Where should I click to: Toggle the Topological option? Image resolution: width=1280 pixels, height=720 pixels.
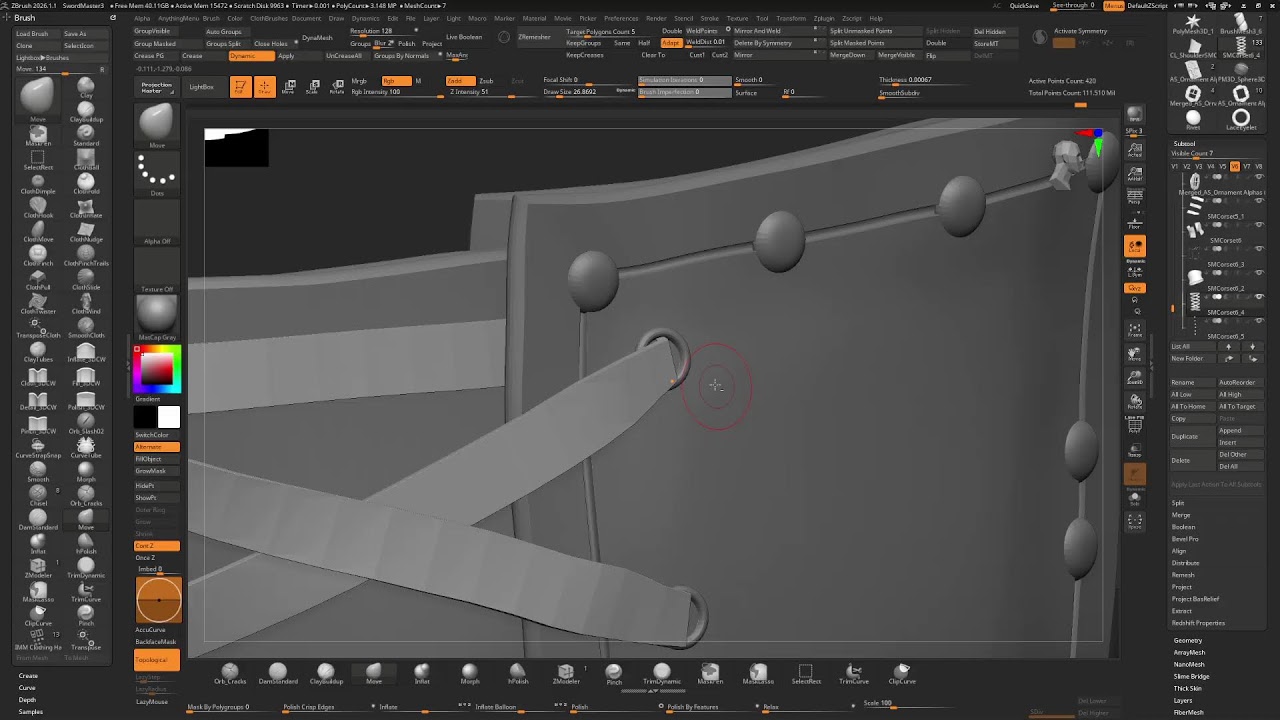[x=157, y=659]
